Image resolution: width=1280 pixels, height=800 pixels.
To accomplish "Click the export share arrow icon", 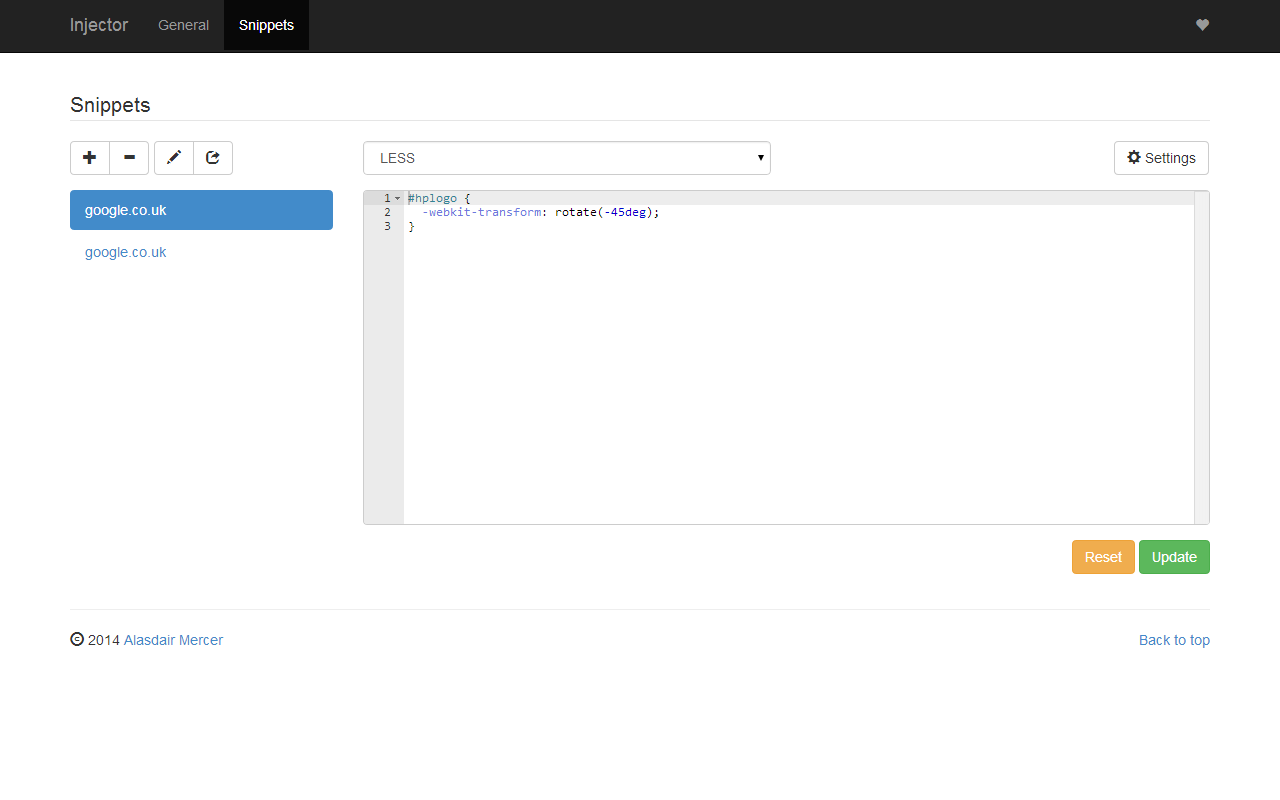I will tap(213, 158).
